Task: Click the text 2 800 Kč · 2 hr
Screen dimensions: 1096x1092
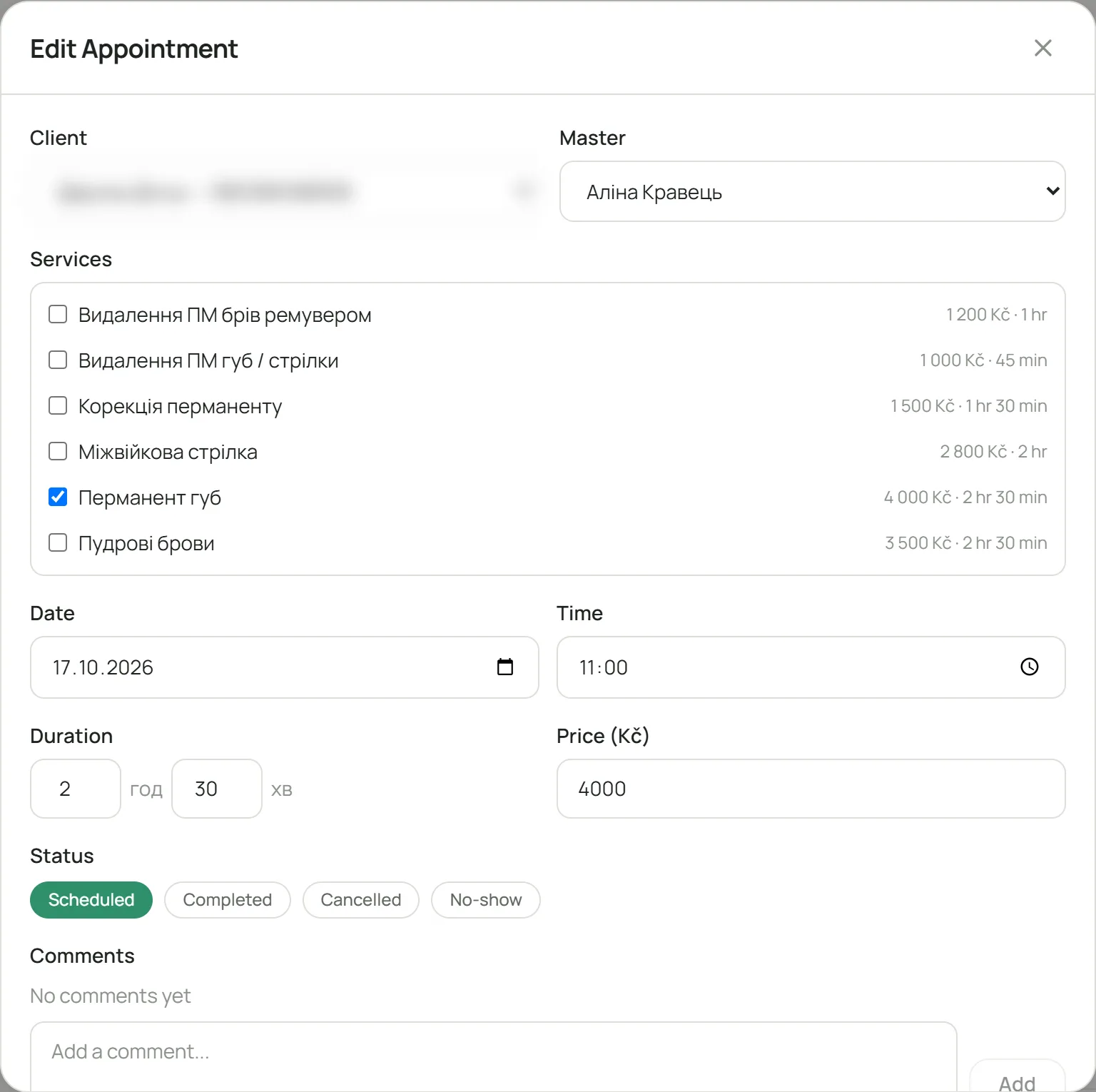Action: click(993, 452)
